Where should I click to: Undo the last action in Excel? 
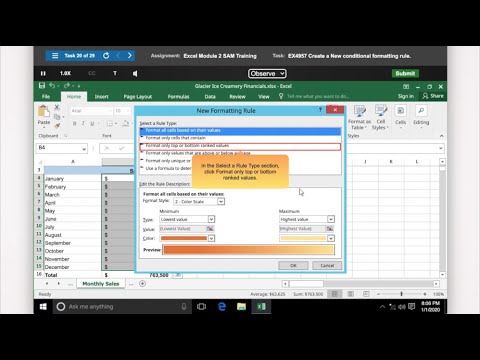click(52, 86)
